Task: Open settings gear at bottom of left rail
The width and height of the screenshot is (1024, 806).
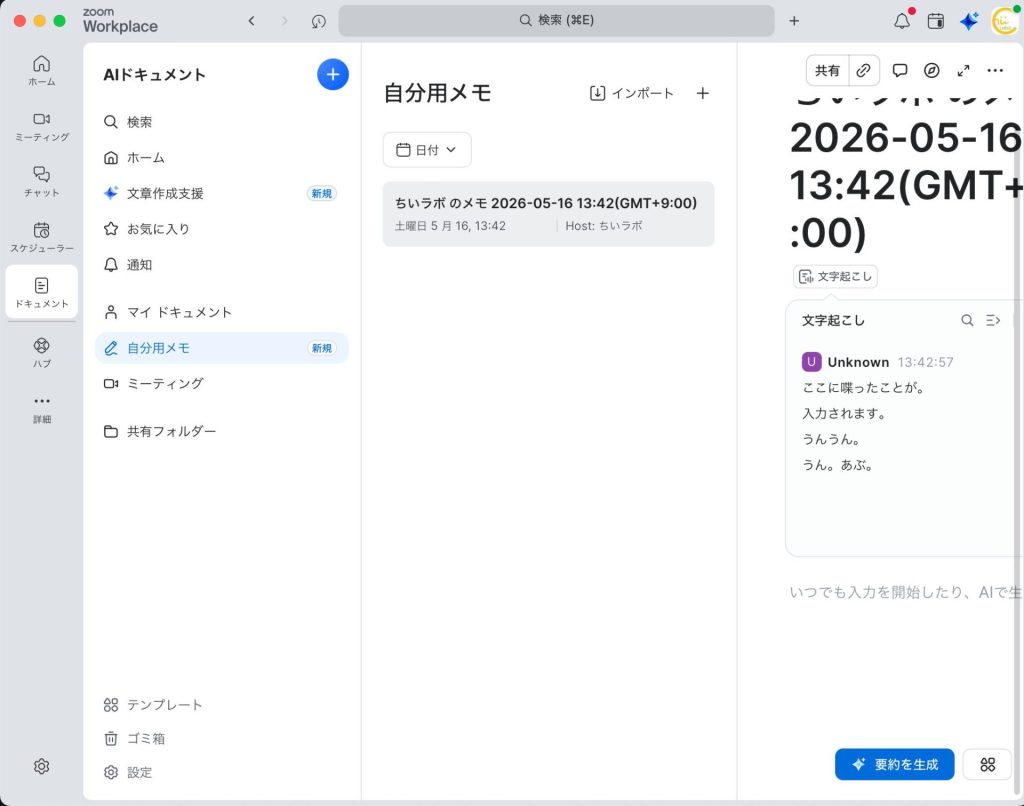Action: 41,766
